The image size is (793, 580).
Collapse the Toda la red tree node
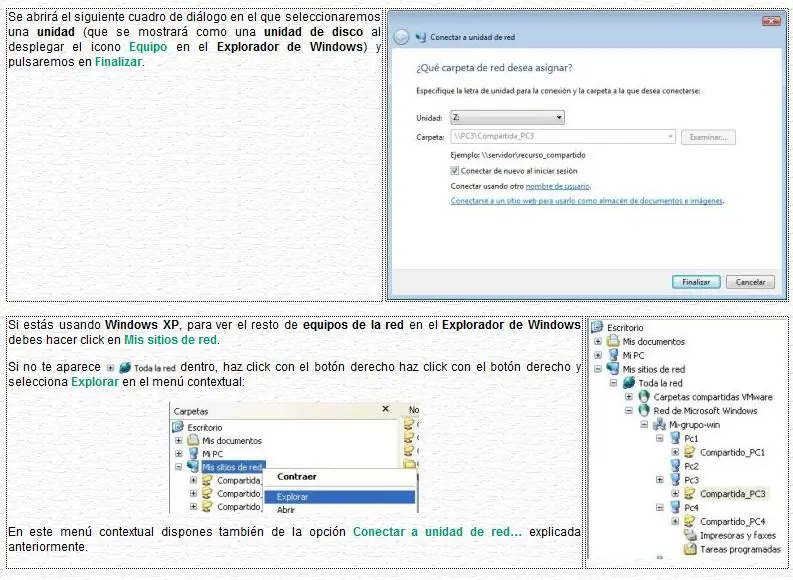click(x=613, y=383)
